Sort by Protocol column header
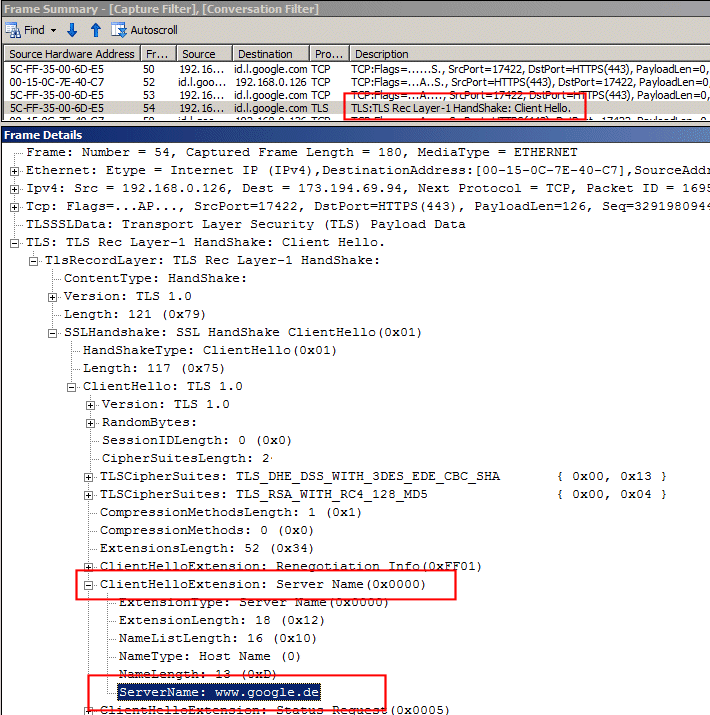This screenshot has height=715, width=710. 329,54
